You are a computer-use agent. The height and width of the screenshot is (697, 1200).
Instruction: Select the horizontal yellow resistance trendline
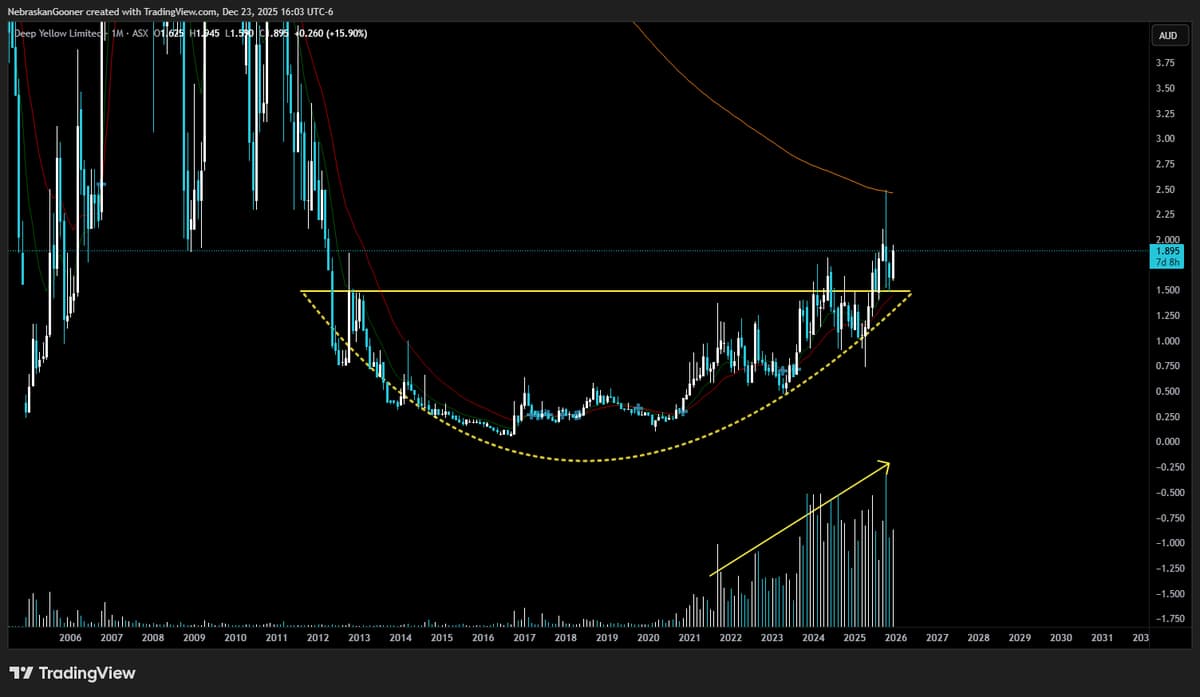tap(600, 291)
